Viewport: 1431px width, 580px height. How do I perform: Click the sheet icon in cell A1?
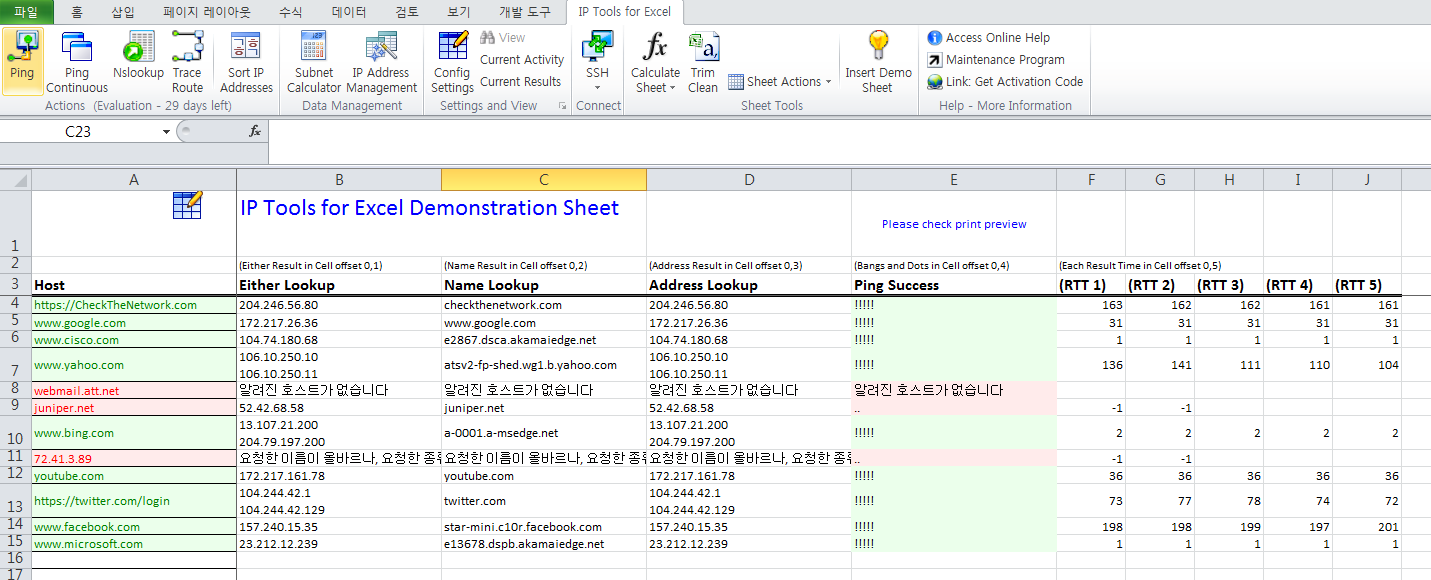point(187,205)
